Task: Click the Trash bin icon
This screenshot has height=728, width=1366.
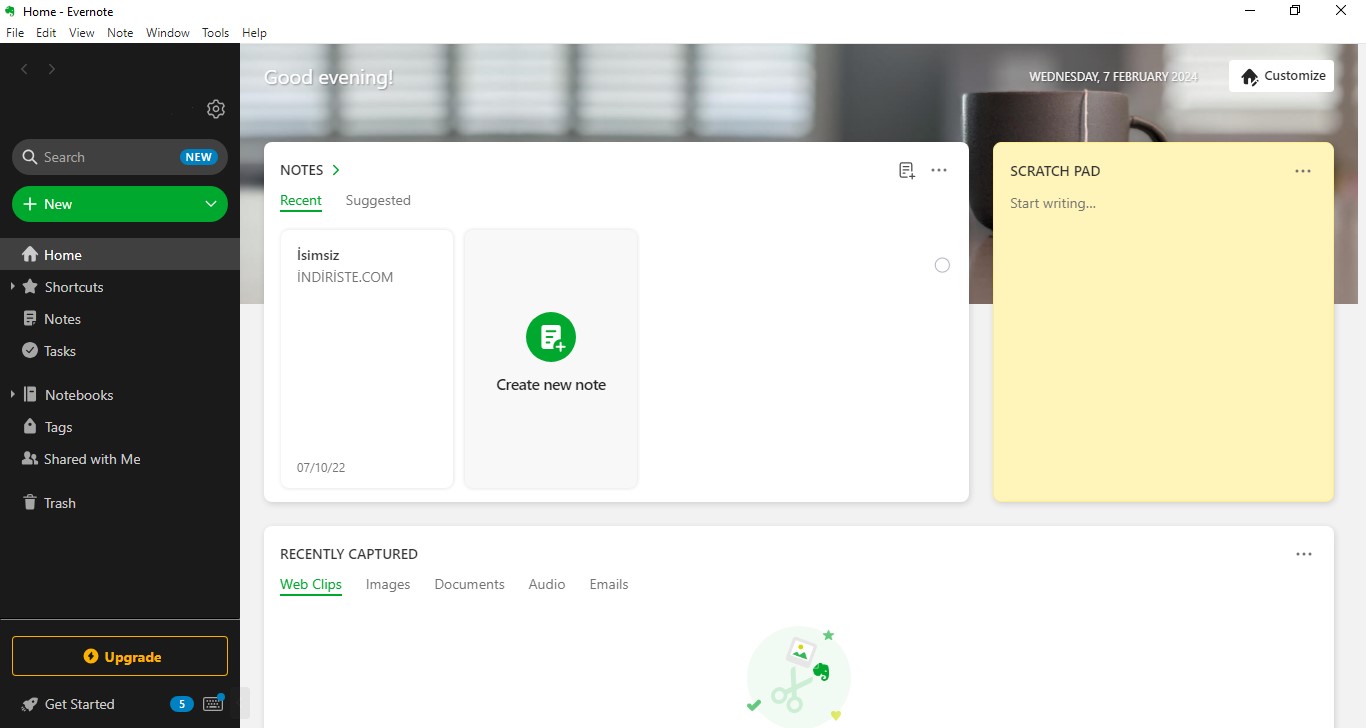Action: coord(30,503)
